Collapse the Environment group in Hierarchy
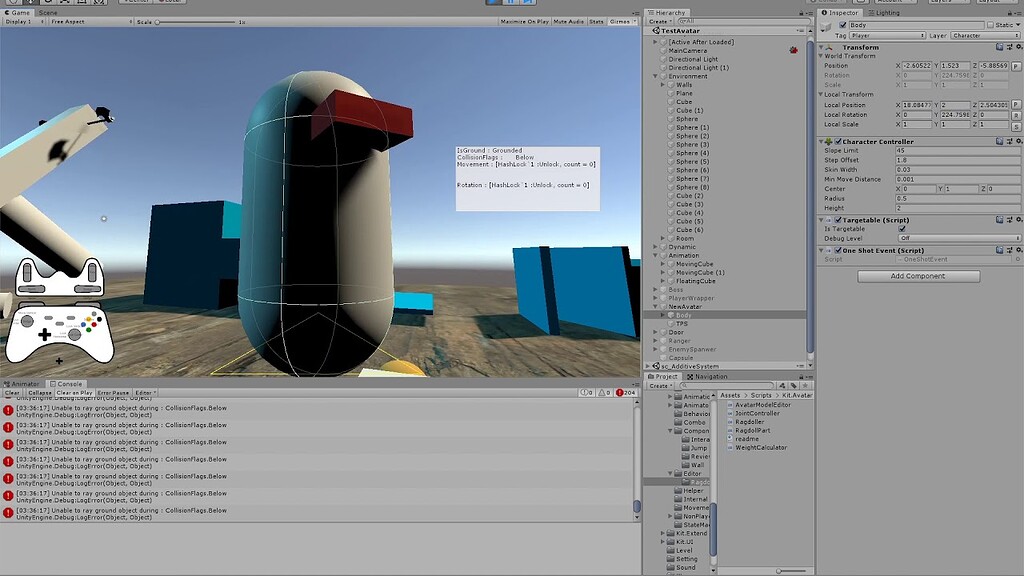Viewport: 1024px width, 576px height. coord(655,76)
